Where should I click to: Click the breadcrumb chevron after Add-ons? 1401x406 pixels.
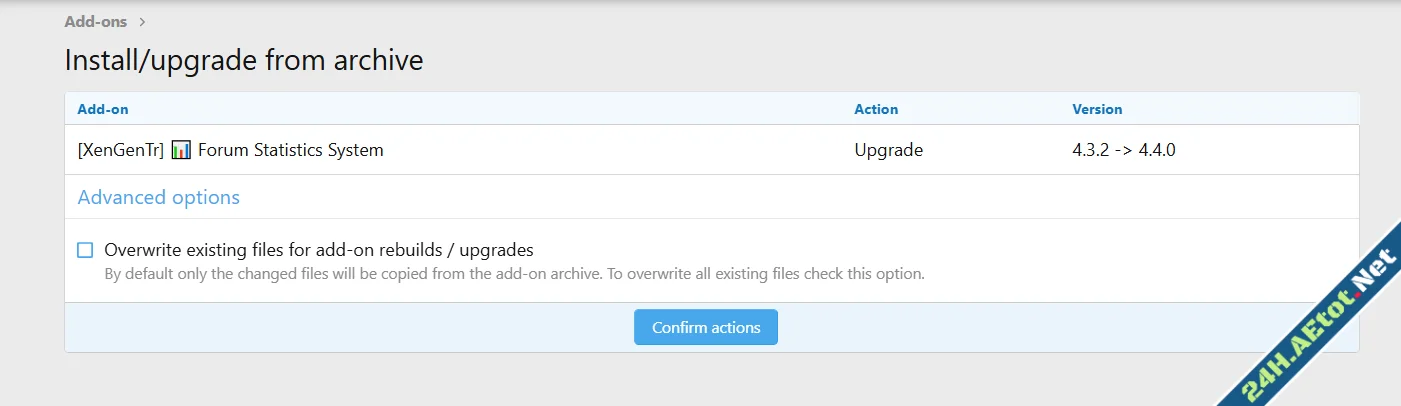pos(143,21)
